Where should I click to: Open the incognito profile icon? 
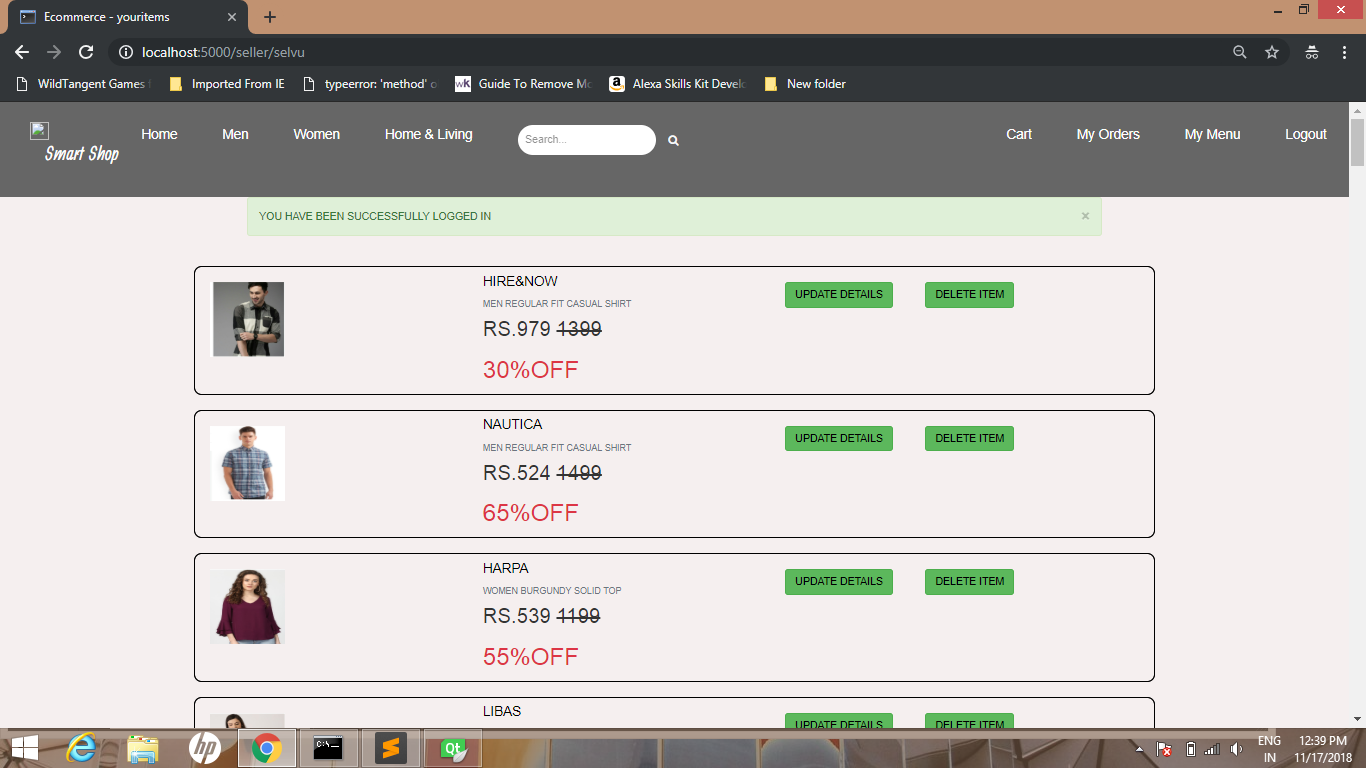1312,52
